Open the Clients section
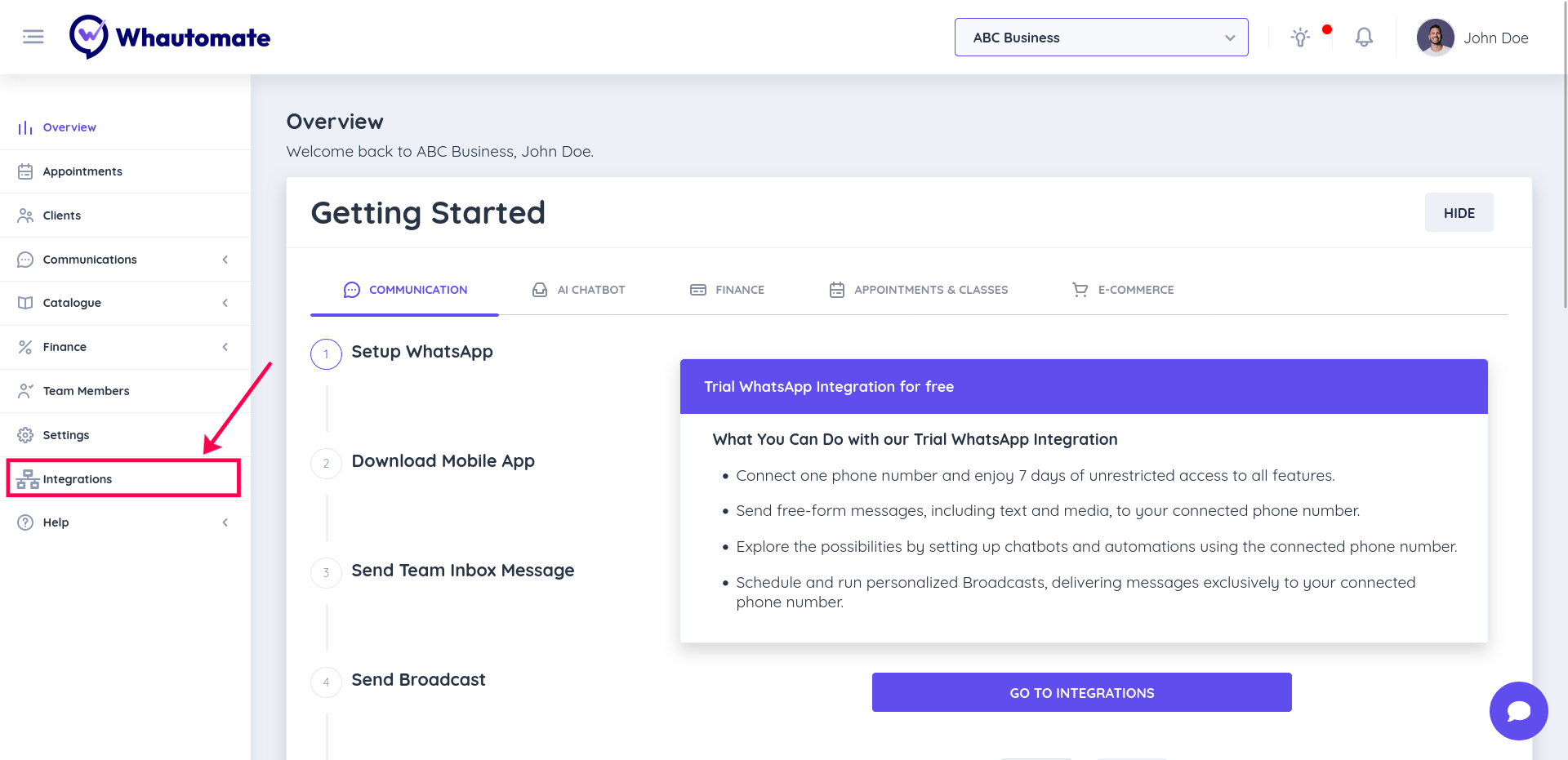This screenshot has width=1568, height=760. point(62,216)
